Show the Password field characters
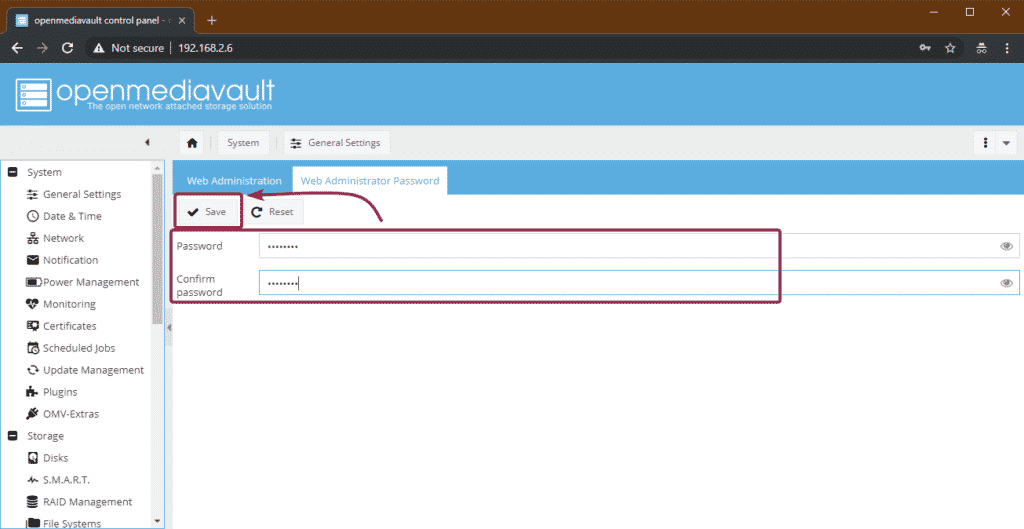 tap(1006, 246)
